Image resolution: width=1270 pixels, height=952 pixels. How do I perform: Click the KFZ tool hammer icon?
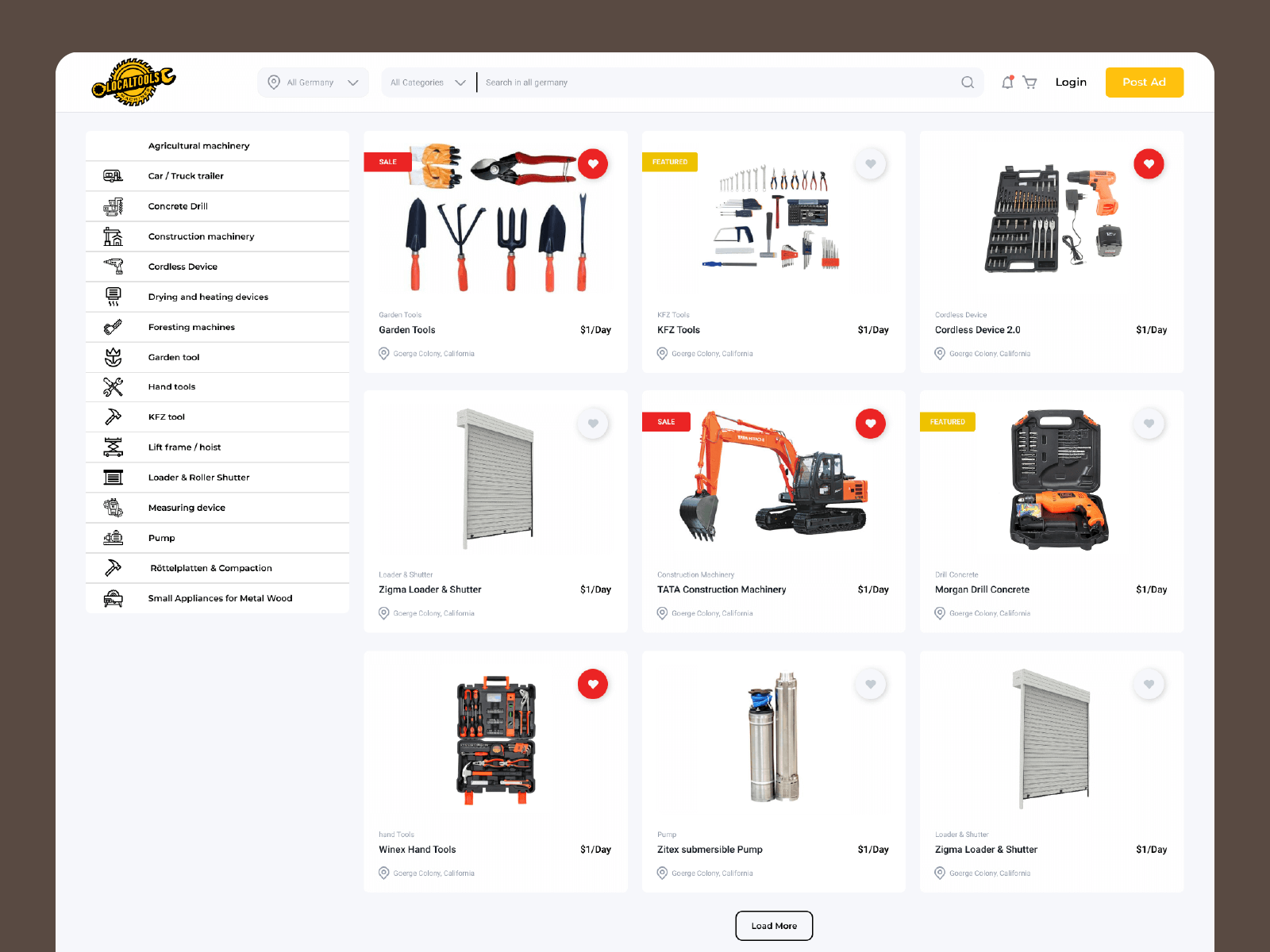click(x=114, y=416)
